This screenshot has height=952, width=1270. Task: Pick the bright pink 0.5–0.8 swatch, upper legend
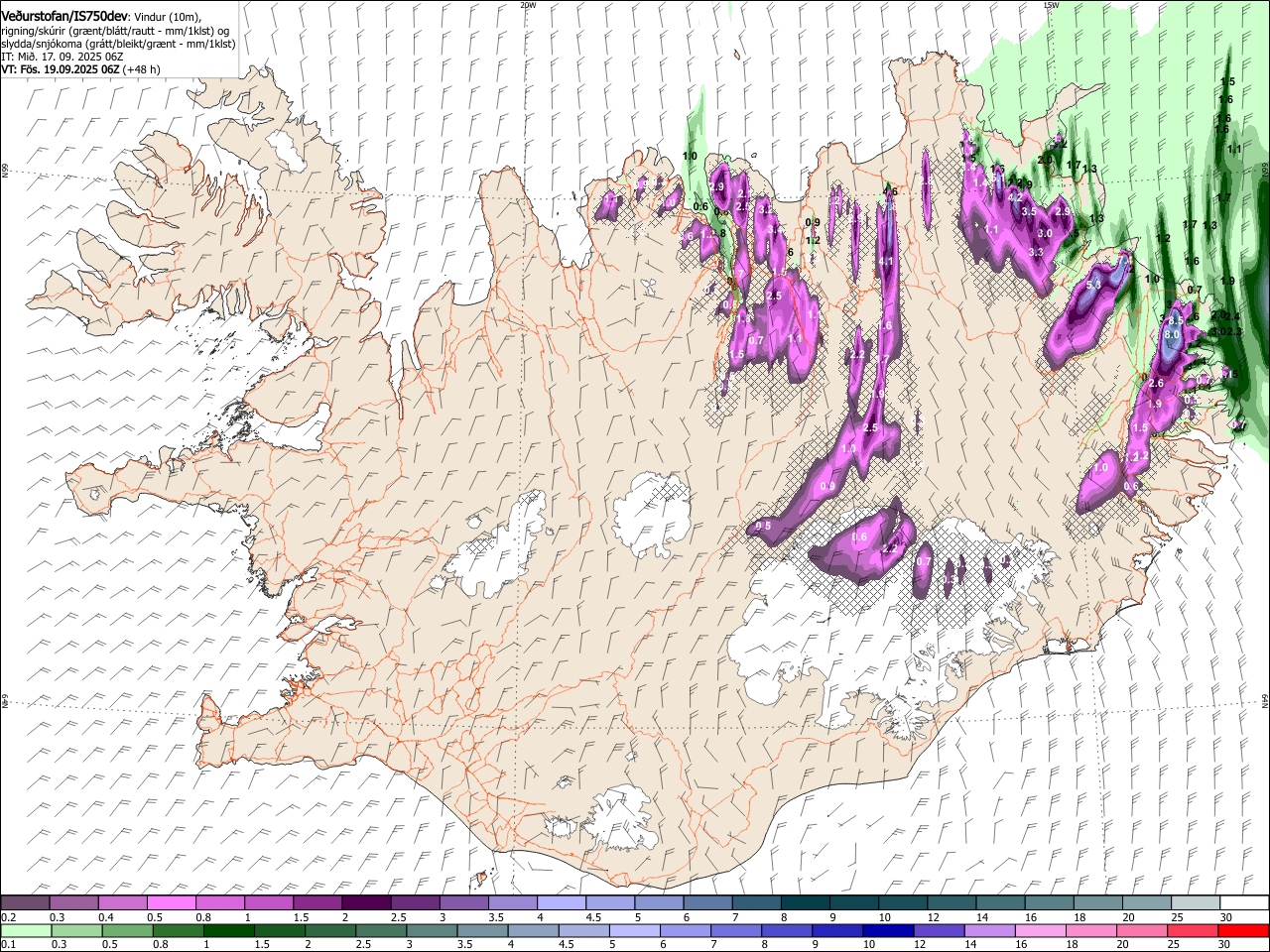click(171, 902)
